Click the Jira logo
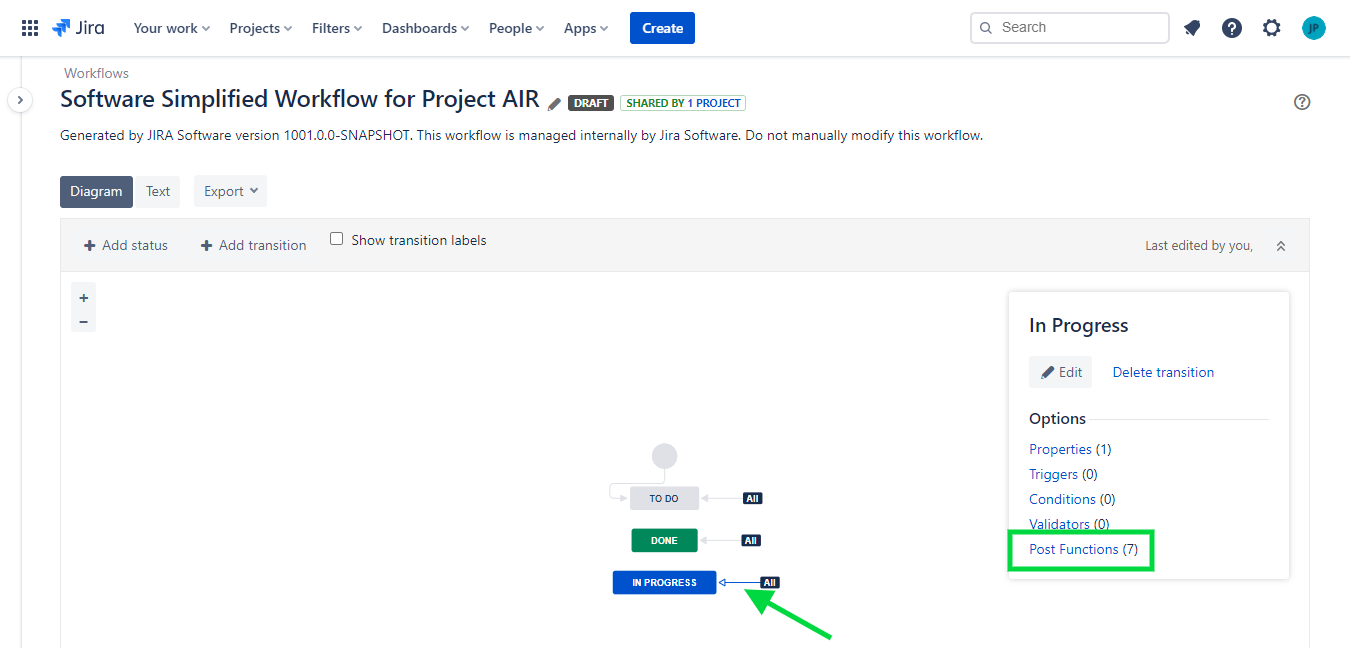 pos(77,27)
